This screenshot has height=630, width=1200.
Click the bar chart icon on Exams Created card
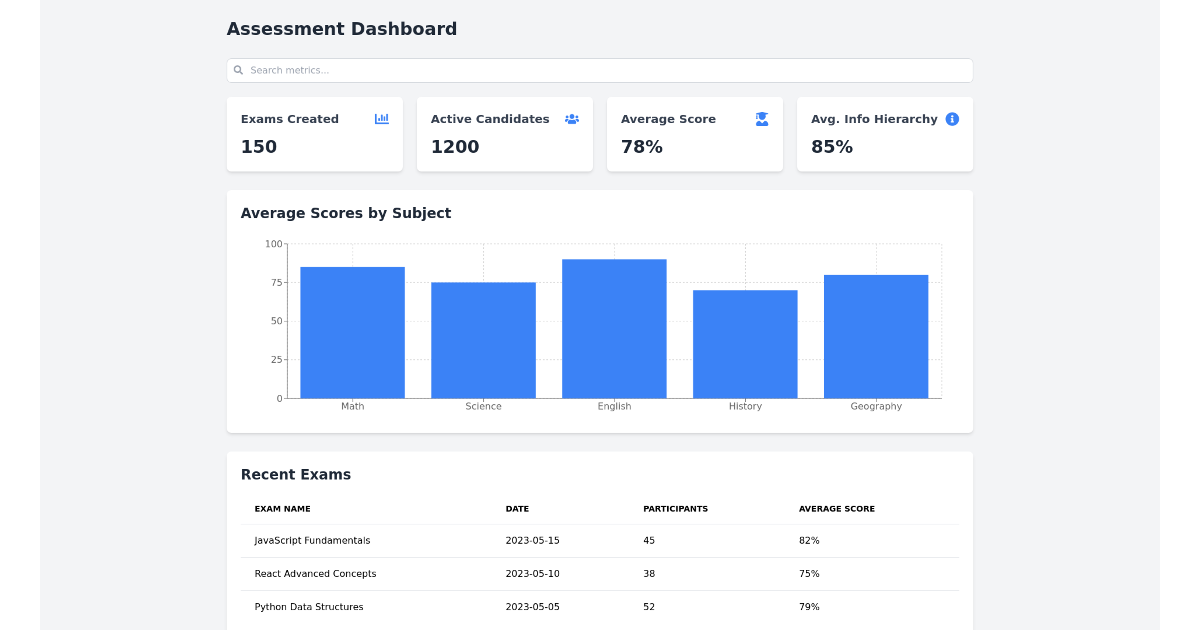tap(381, 118)
